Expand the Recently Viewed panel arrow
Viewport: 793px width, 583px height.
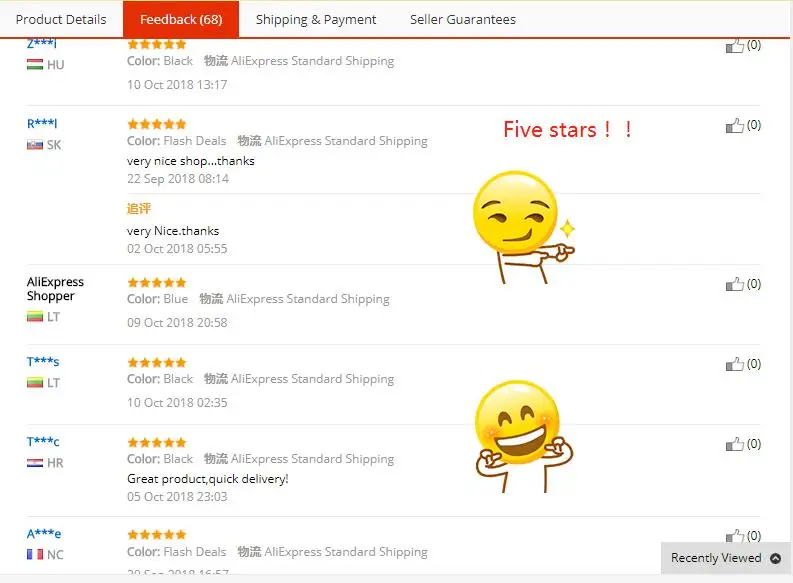pos(775,558)
